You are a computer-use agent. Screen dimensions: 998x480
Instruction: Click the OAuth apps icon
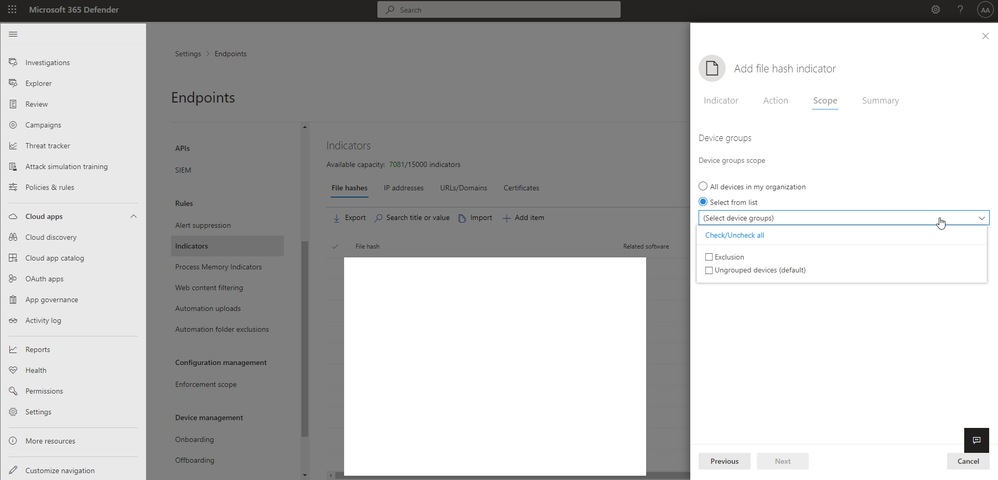point(13,279)
